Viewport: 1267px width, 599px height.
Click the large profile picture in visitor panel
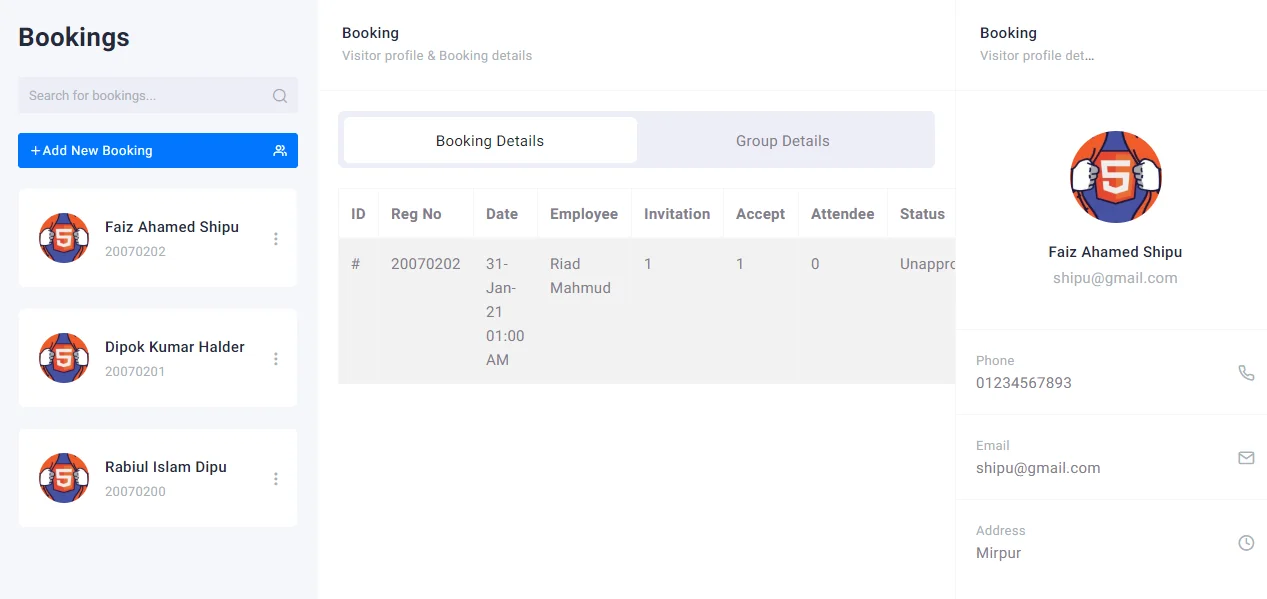1115,177
